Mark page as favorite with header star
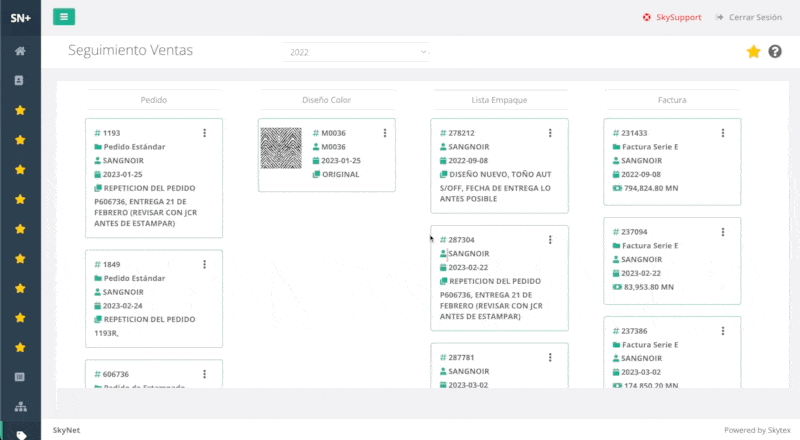Viewport: 800px width, 440px height. click(753, 52)
